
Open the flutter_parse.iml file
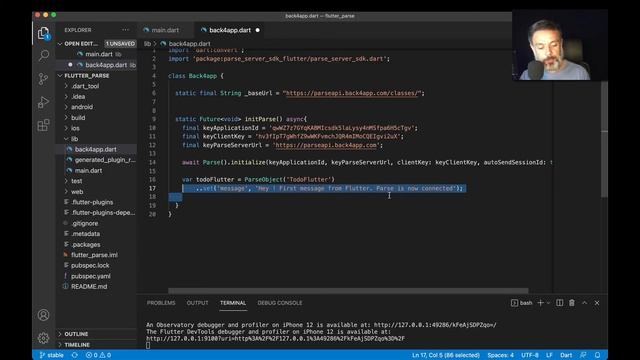(x=94, y=255)
